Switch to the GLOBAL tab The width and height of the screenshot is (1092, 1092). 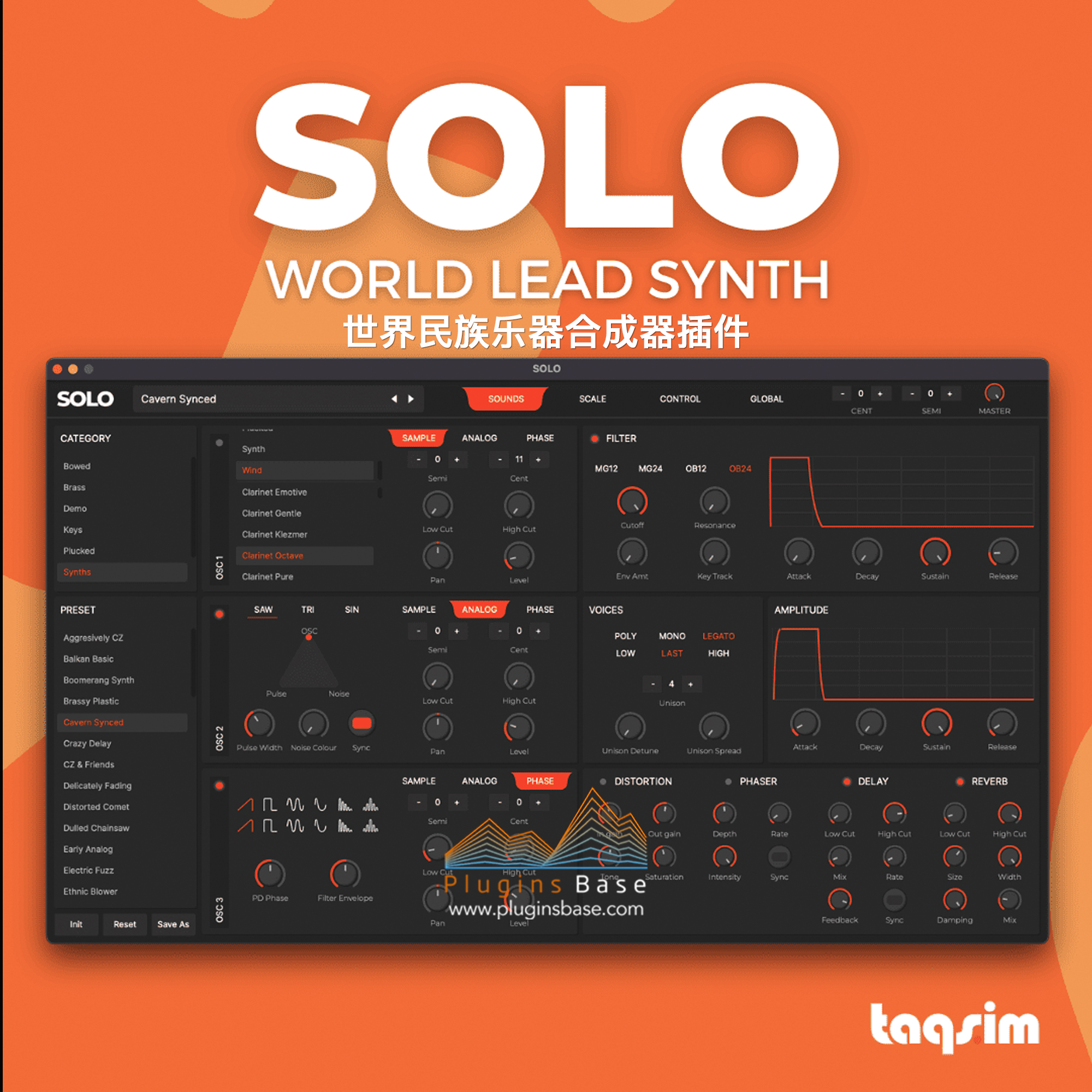coord(767,399)
